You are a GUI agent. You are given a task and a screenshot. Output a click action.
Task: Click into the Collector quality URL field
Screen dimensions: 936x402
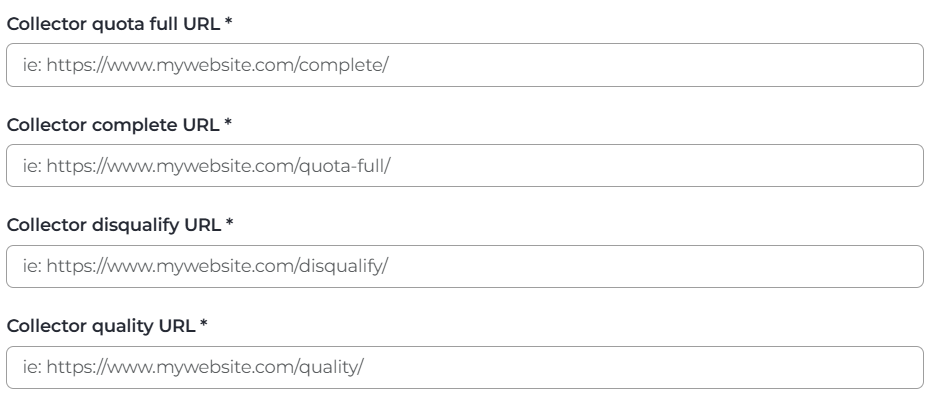464,367
